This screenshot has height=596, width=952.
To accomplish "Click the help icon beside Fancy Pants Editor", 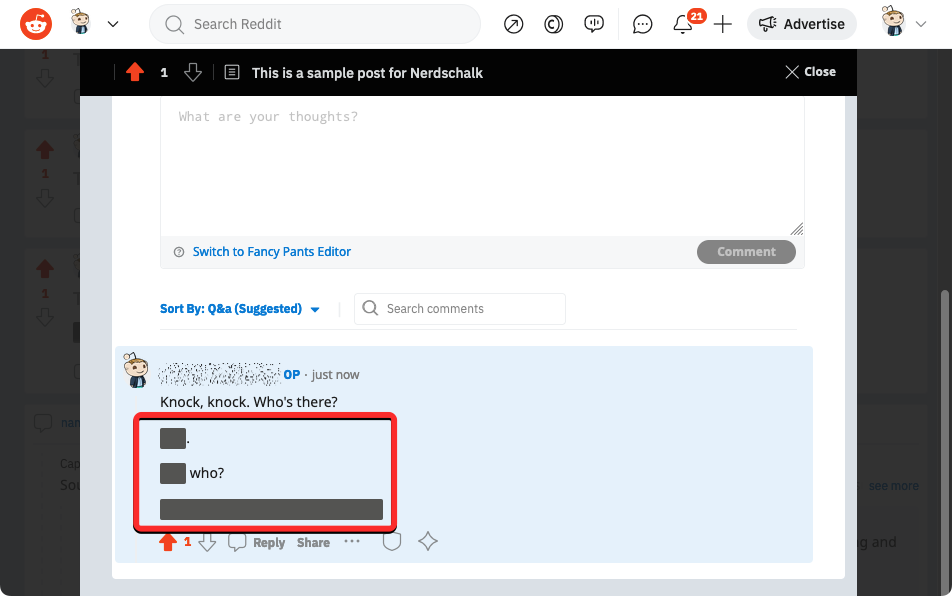I will 179,252.
